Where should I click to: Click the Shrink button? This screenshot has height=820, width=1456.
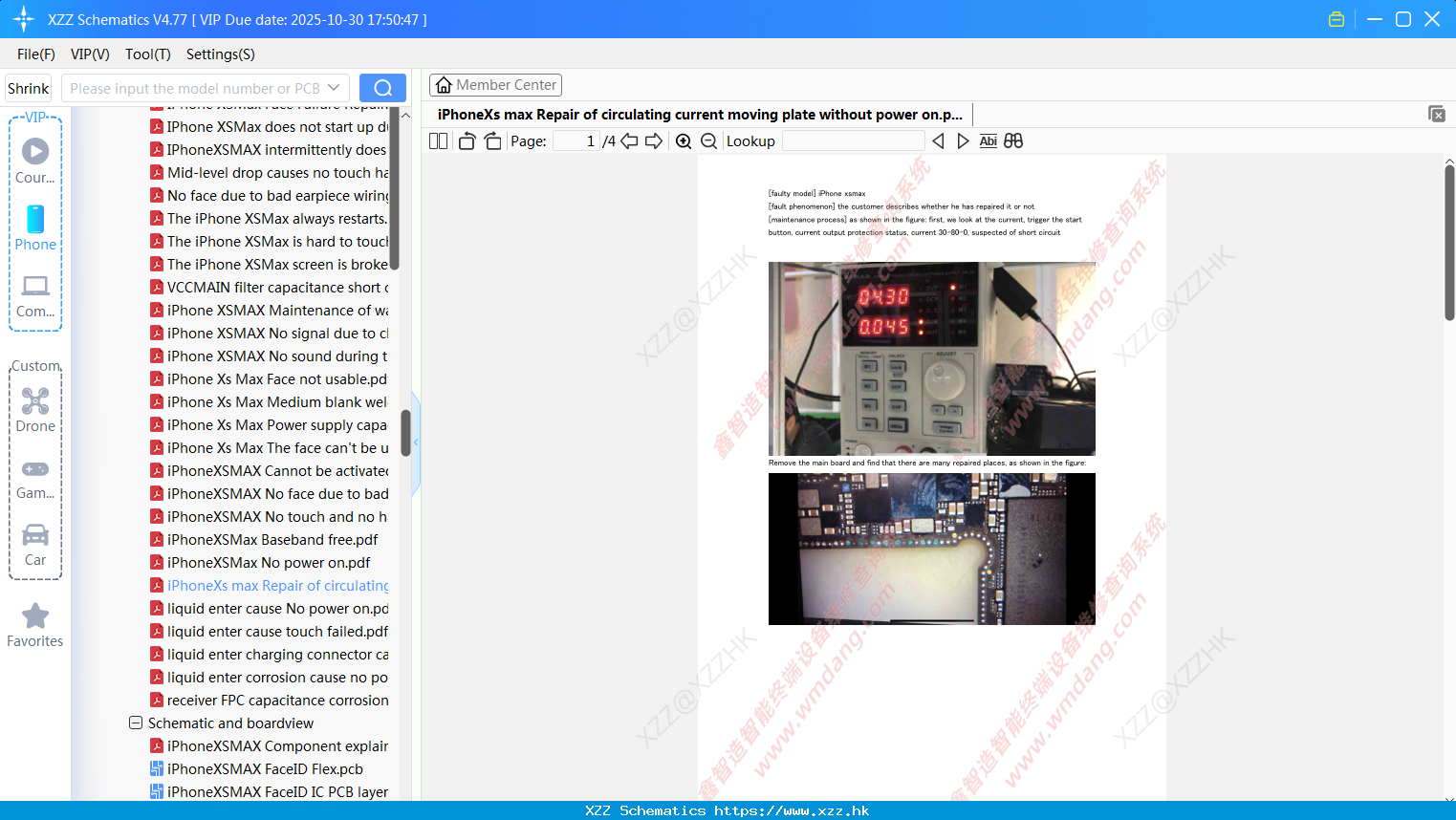[29, 88]
